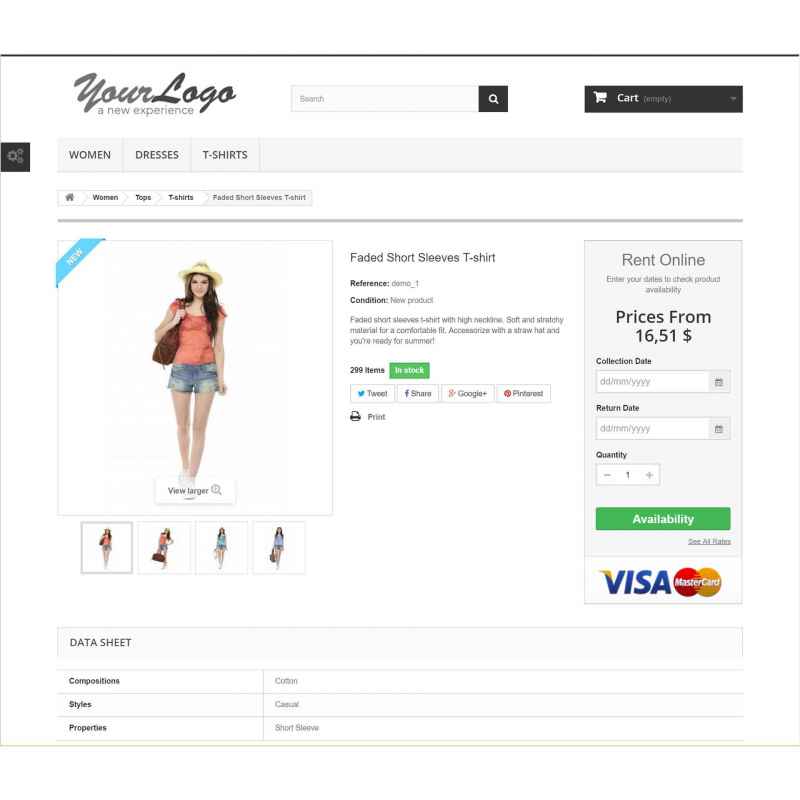Select the T-SHIRTS menu item

pos(225,155)
